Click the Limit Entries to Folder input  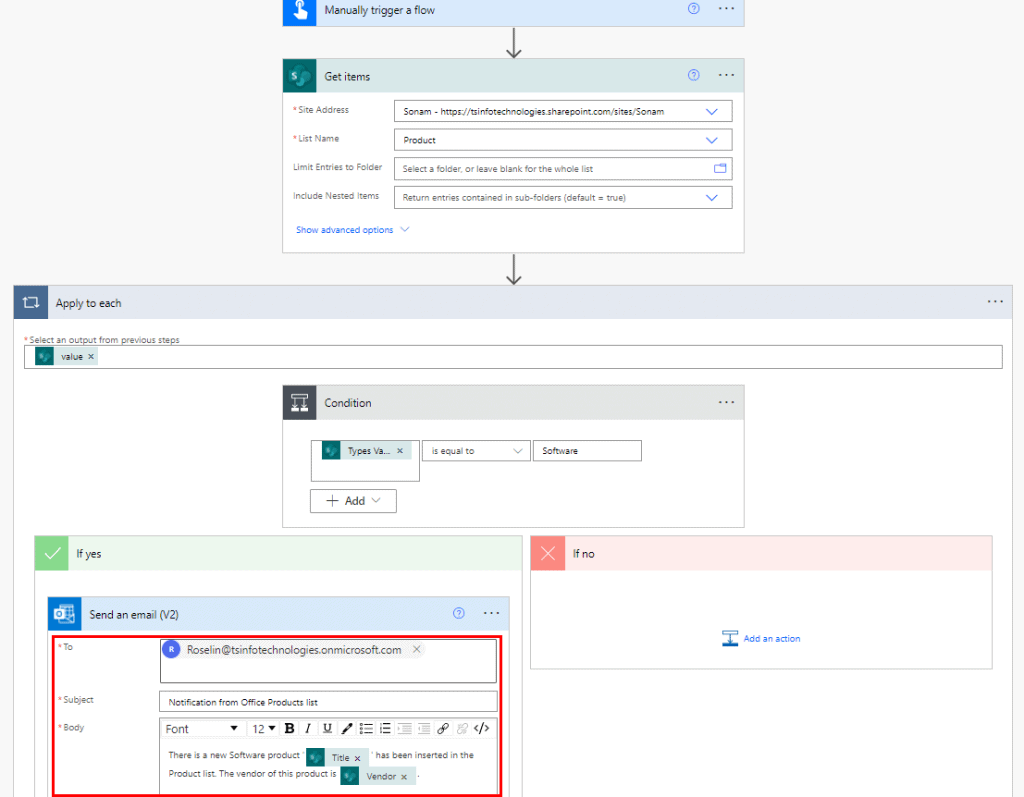coord(563,169)
